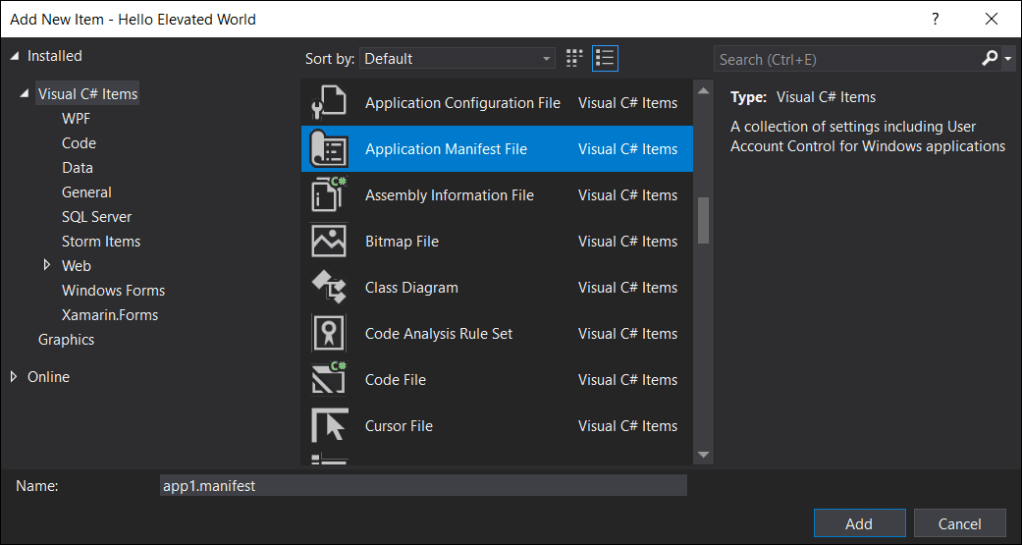Click the search magnifier icon

click(x=989, y=59)
